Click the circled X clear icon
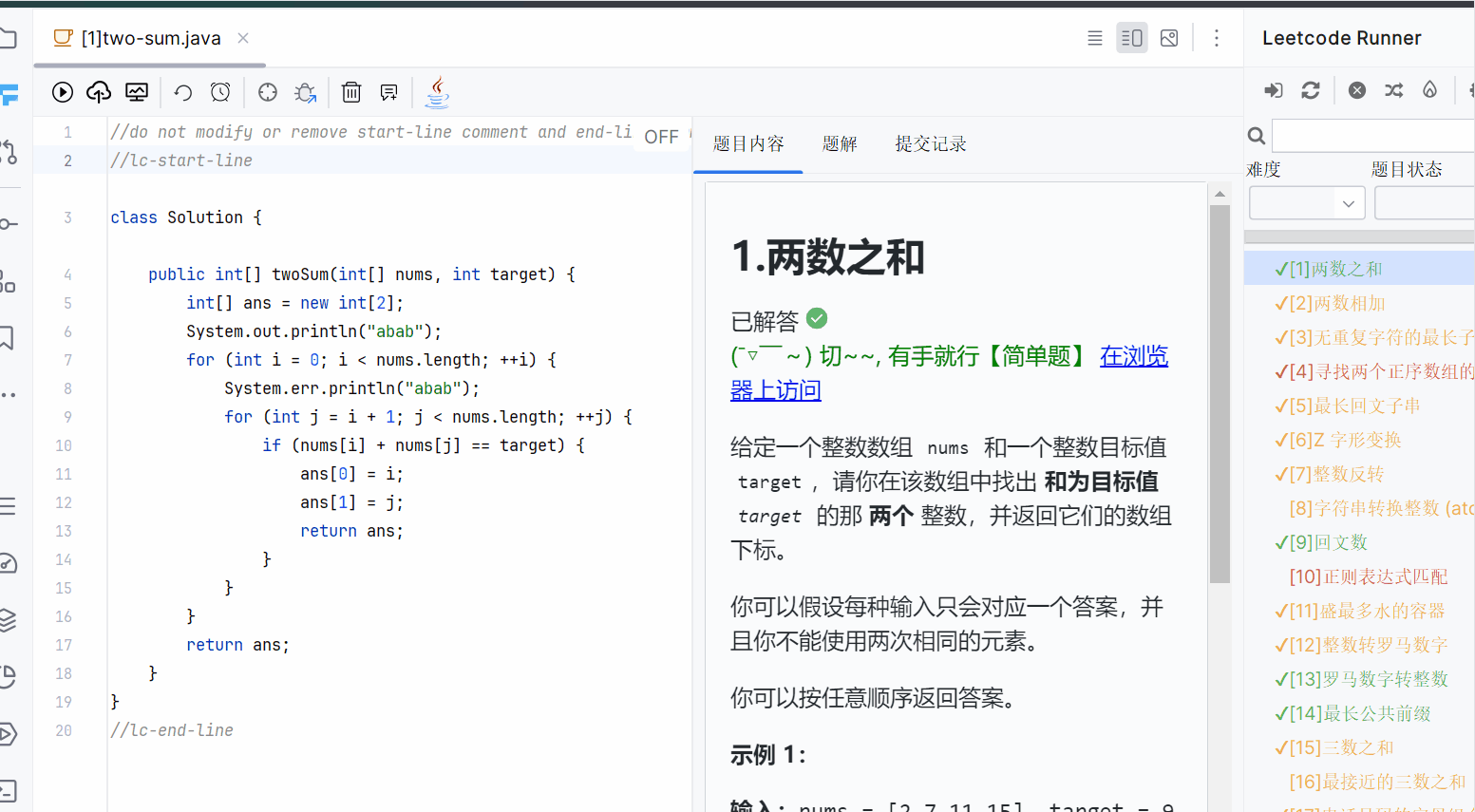 [x=1357, y=90]
